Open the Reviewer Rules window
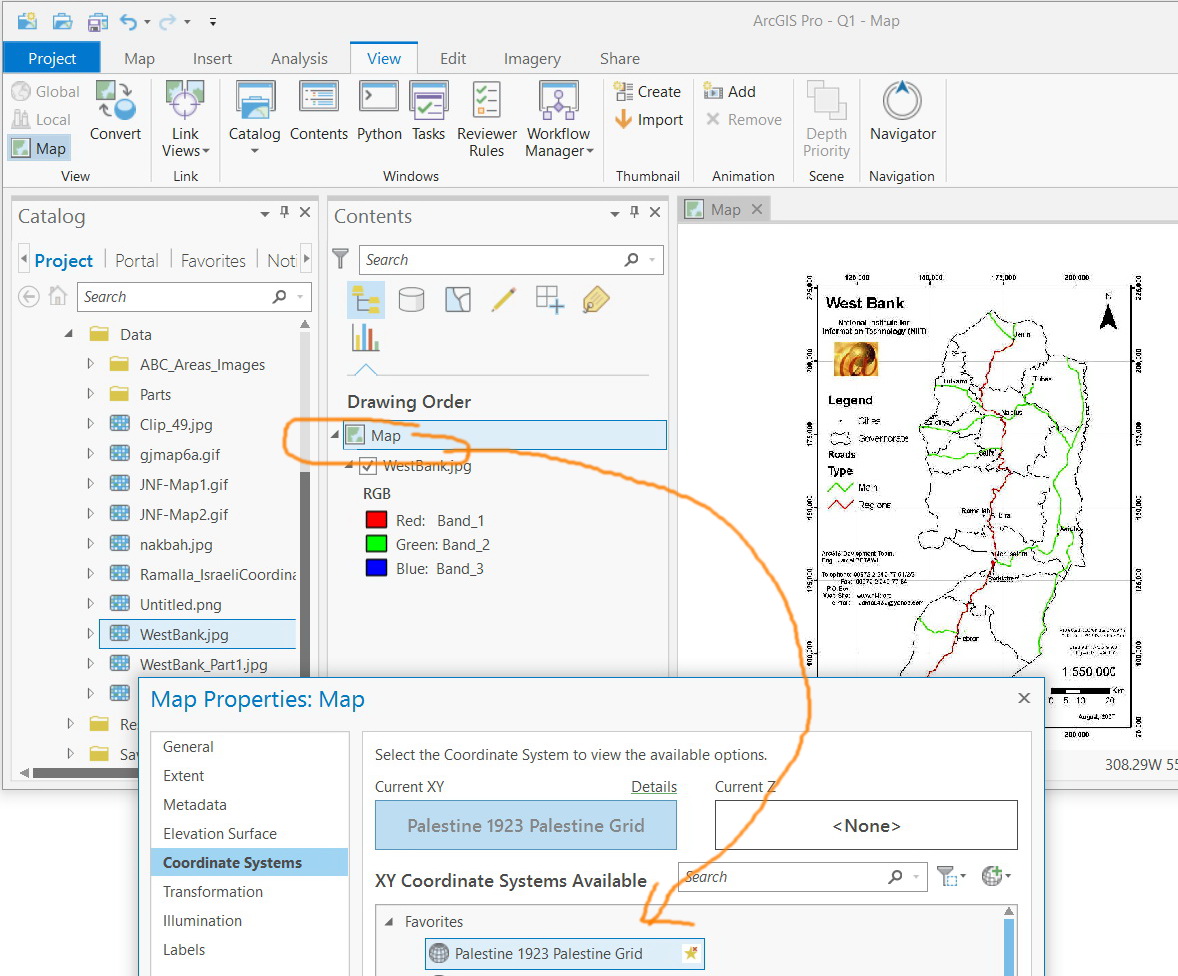The height and width of the screenshot is (976, 1178). 487,119
